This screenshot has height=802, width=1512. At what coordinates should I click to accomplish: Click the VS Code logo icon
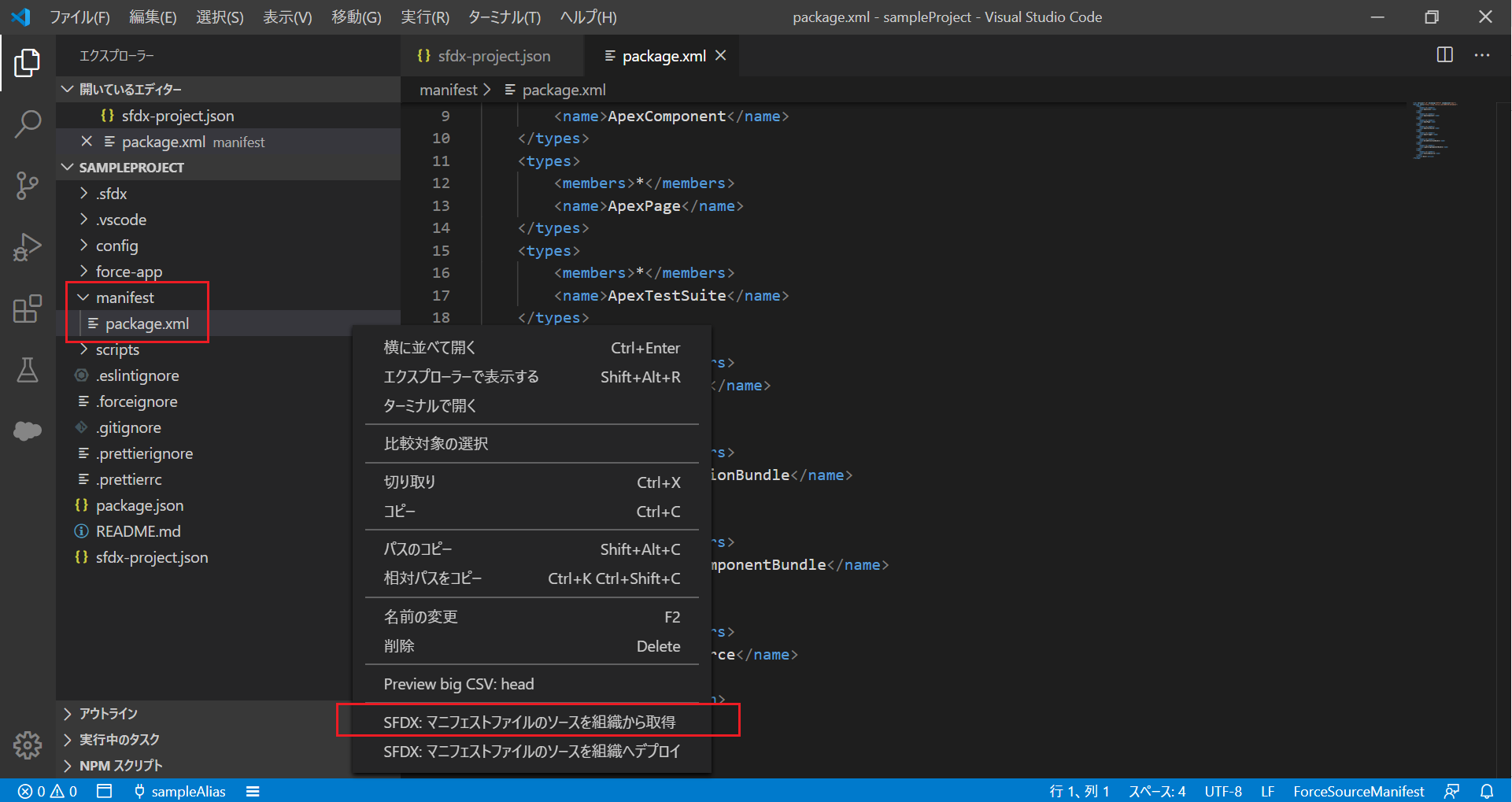21,17
